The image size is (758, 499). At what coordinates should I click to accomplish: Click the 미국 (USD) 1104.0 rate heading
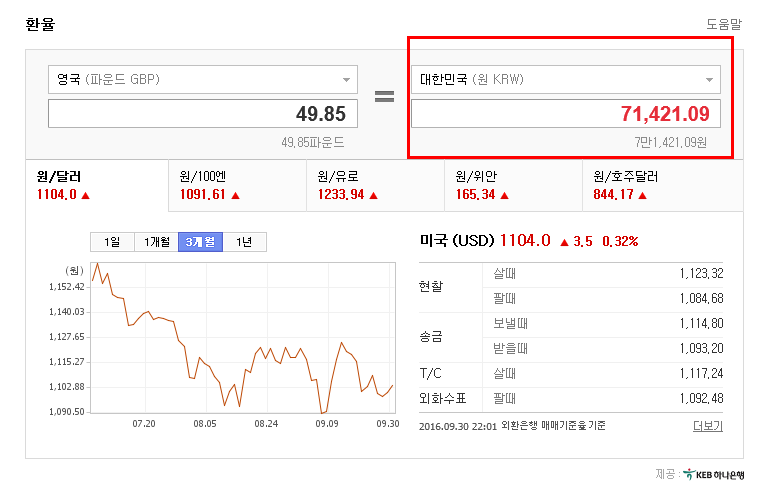(x=485, y=241)
